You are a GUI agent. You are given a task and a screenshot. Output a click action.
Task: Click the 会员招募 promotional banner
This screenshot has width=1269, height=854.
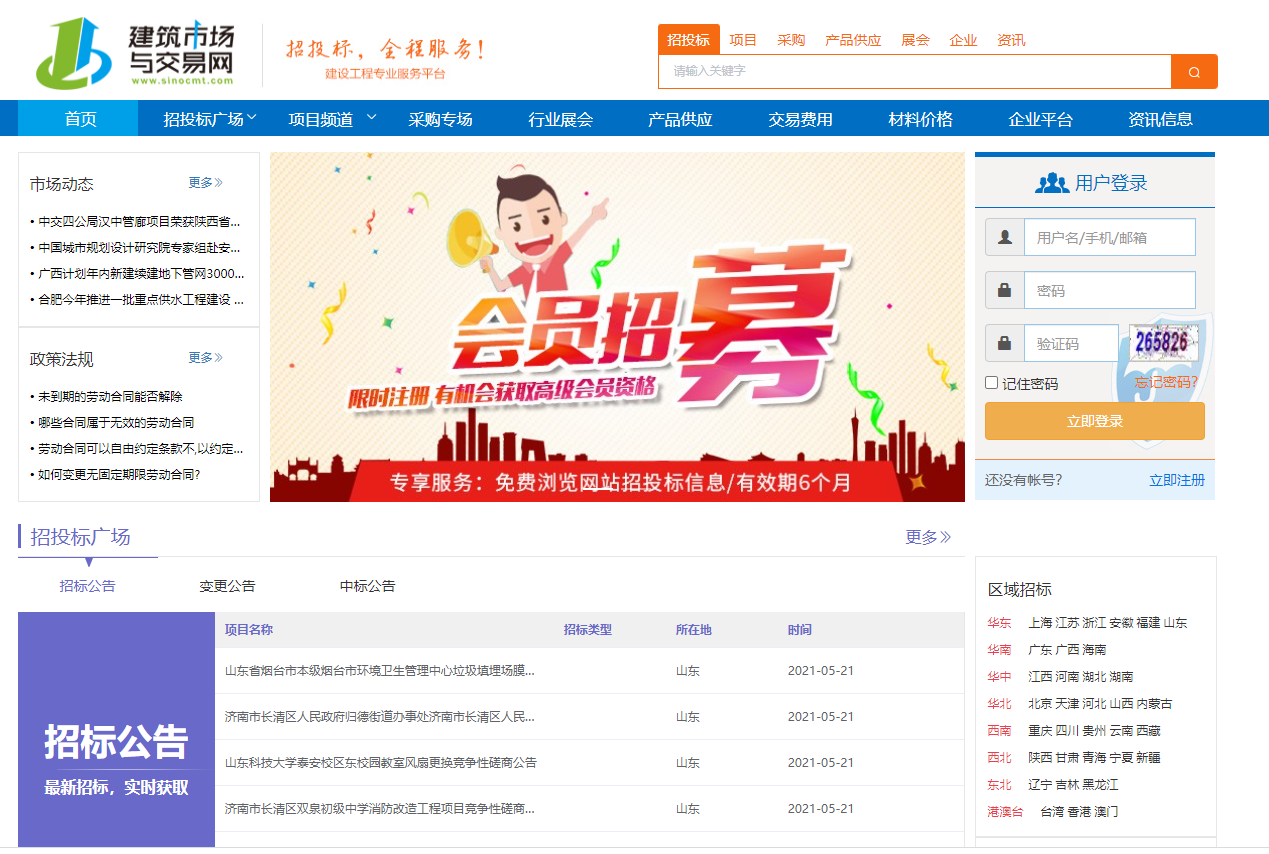click(x=617, y=327)
